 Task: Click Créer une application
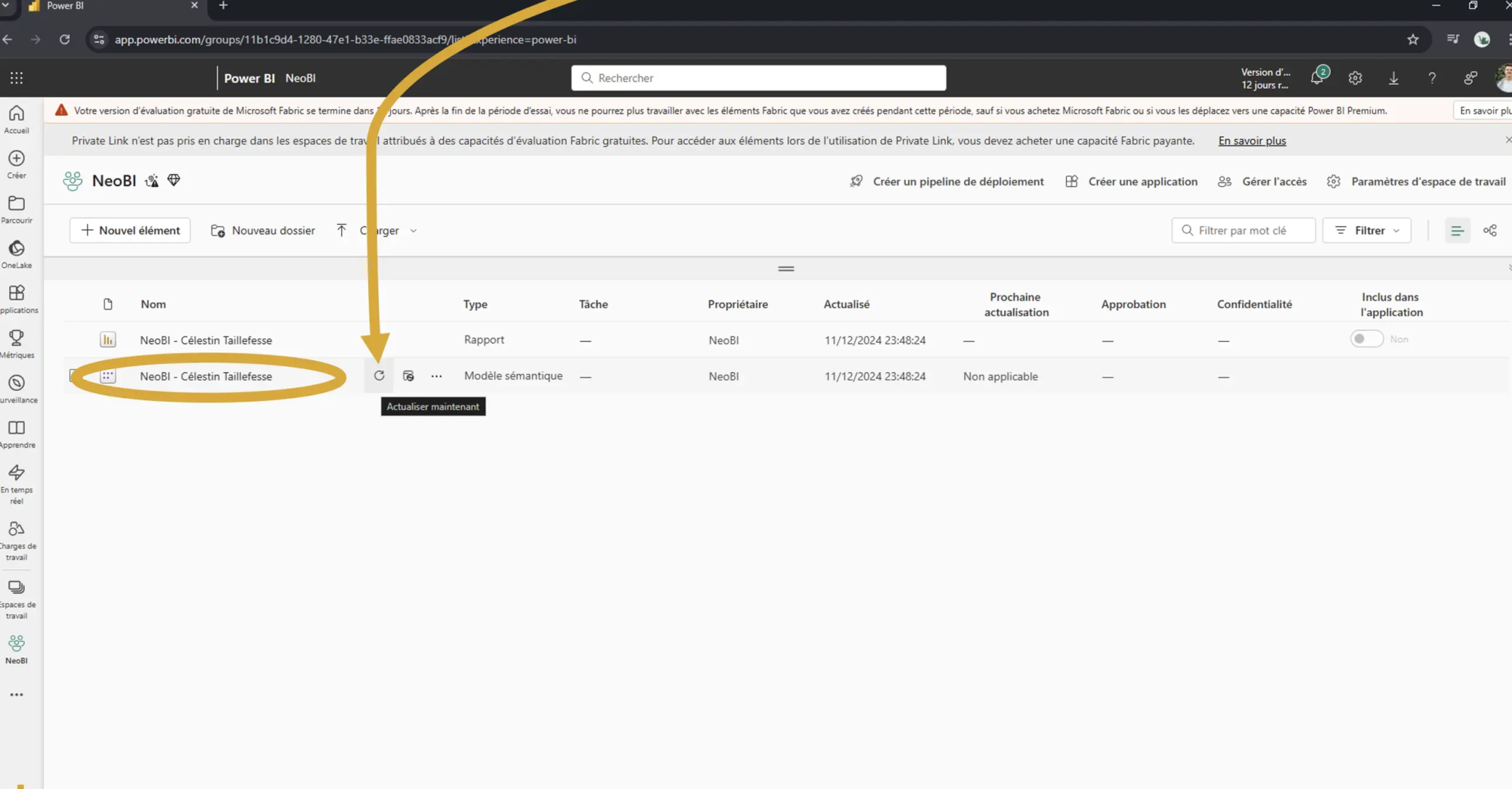tap(1131, 182)
